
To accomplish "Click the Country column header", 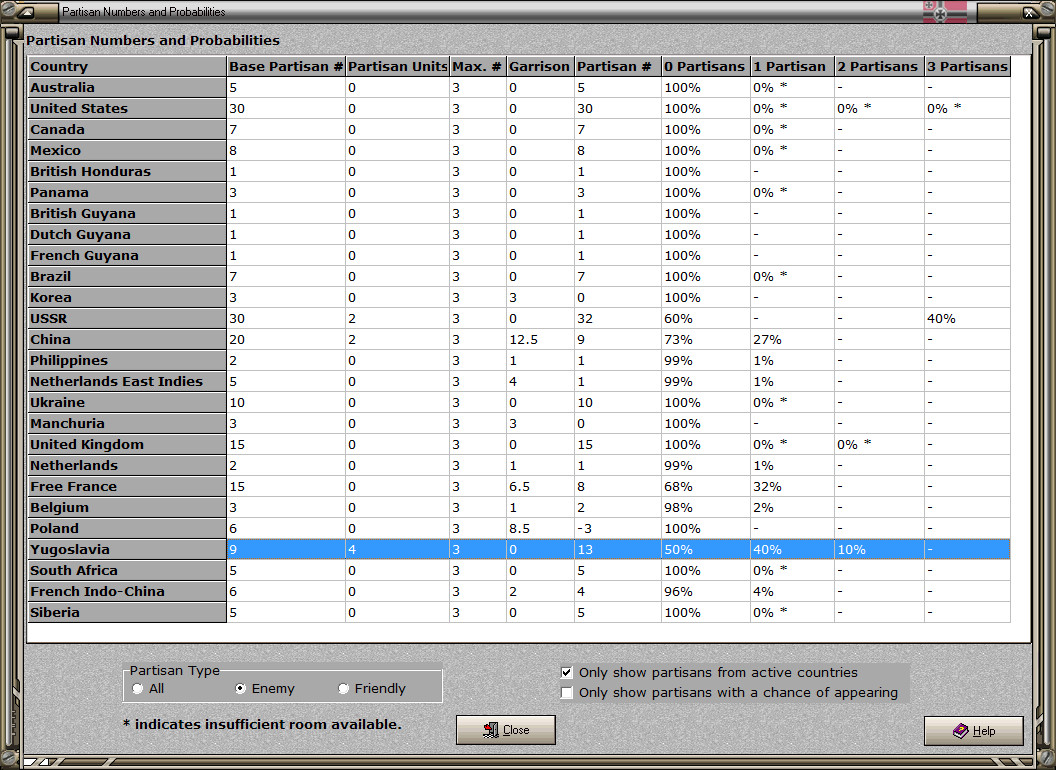I will [127, 66].
